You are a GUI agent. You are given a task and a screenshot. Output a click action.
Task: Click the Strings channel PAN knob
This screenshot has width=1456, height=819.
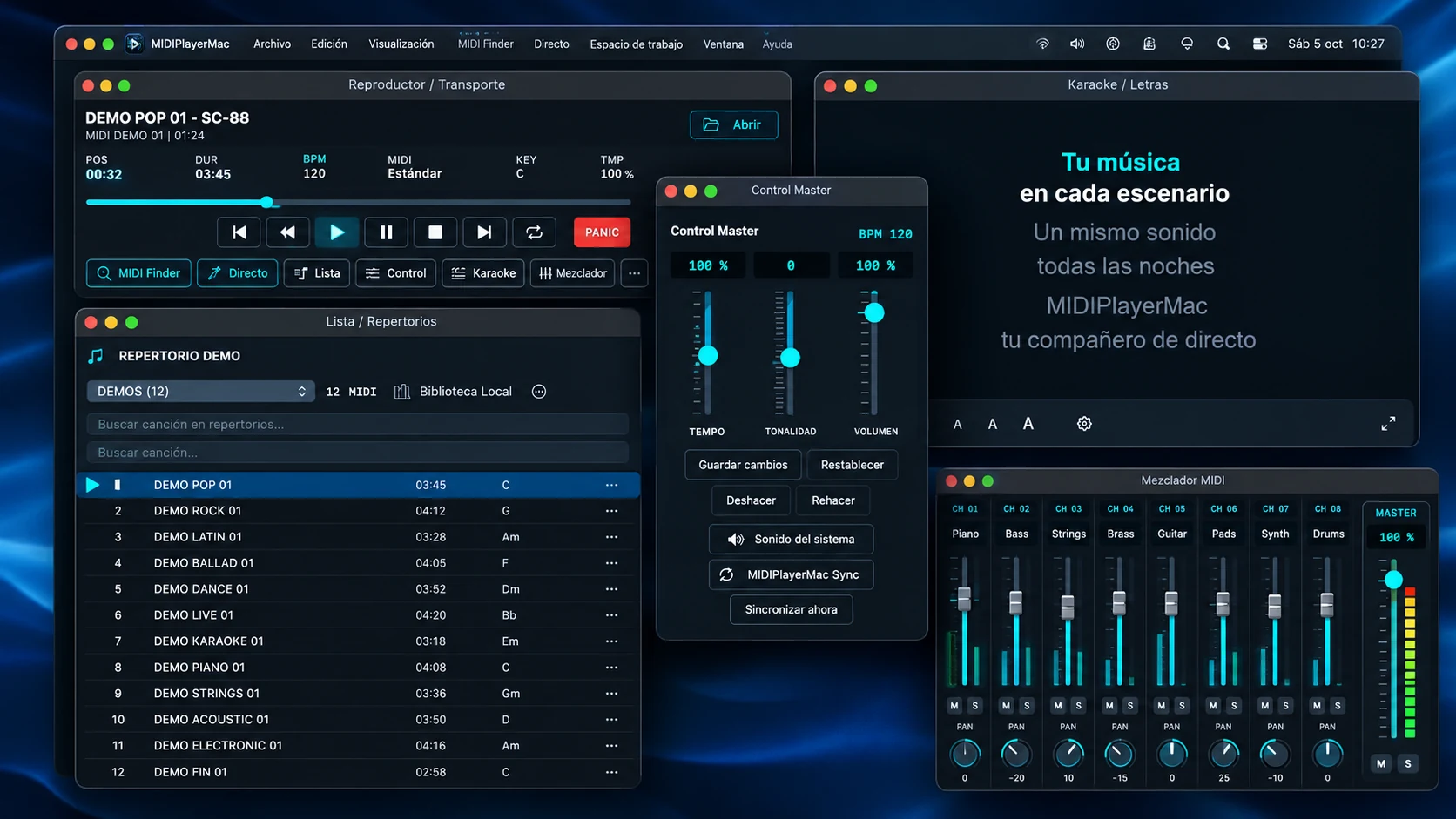[1068, 753]
